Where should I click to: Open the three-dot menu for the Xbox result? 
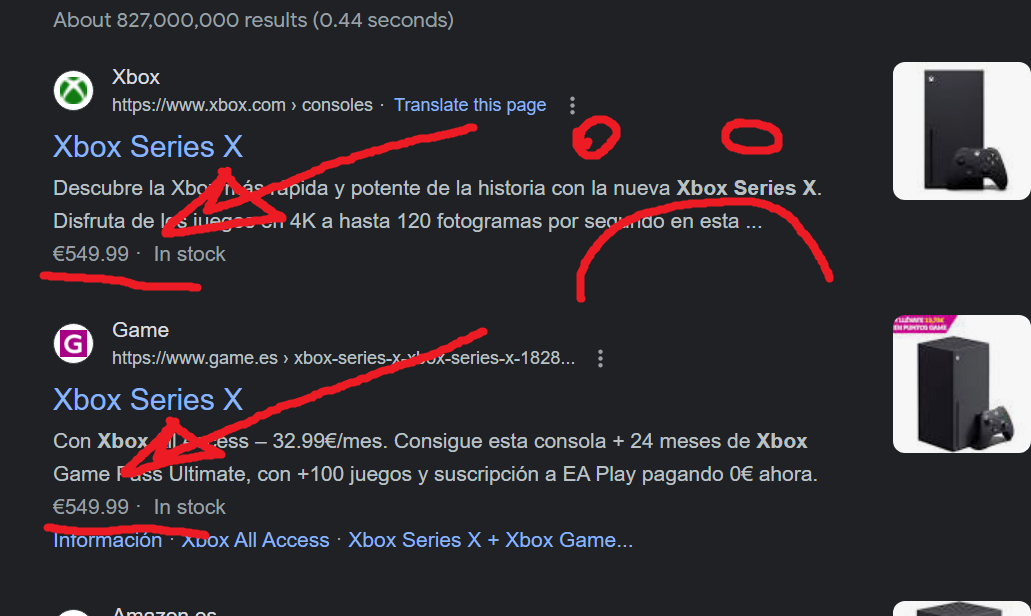(572, 105)
